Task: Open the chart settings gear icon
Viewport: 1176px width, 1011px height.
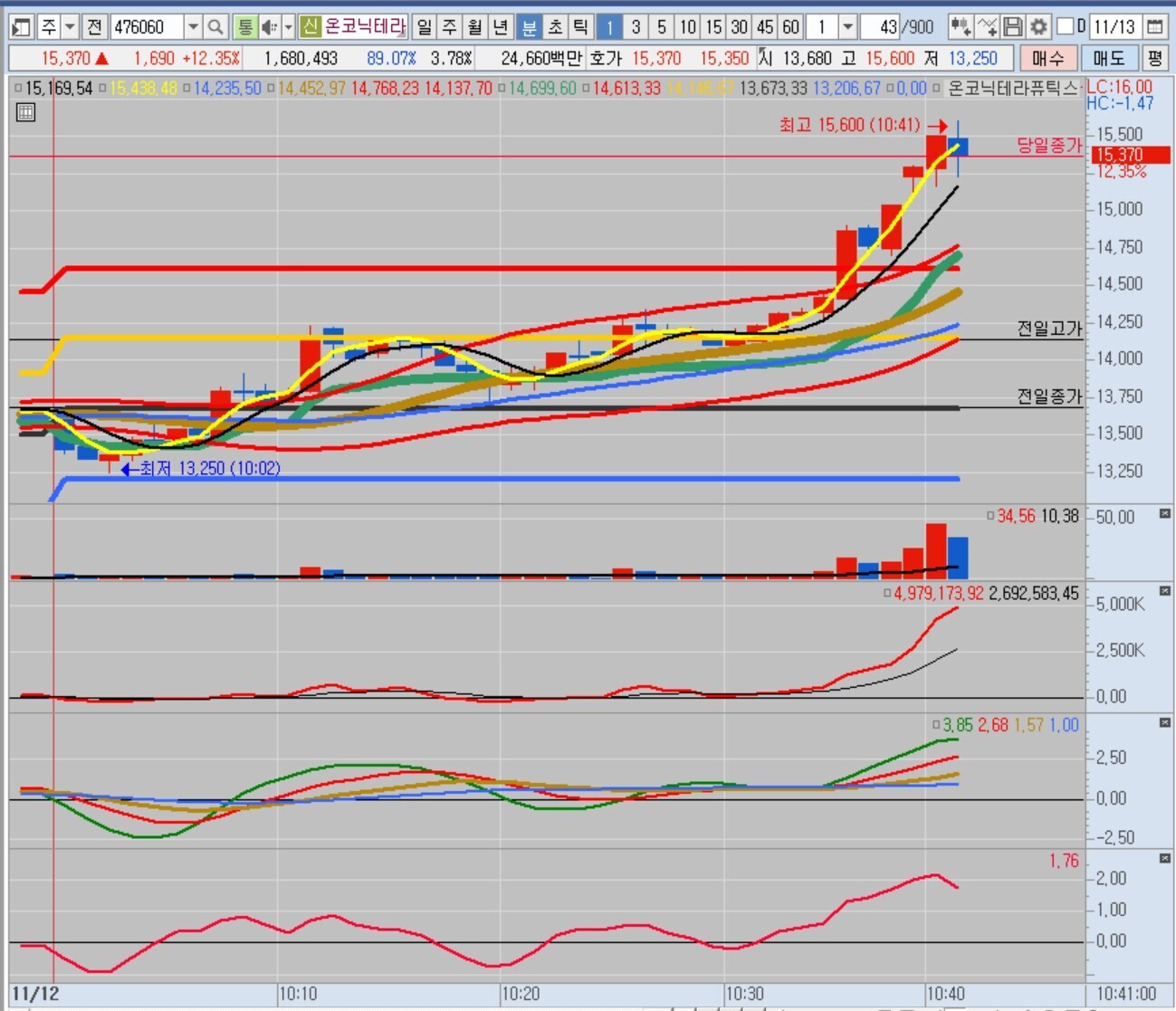Action: (x=1038, y=27)
